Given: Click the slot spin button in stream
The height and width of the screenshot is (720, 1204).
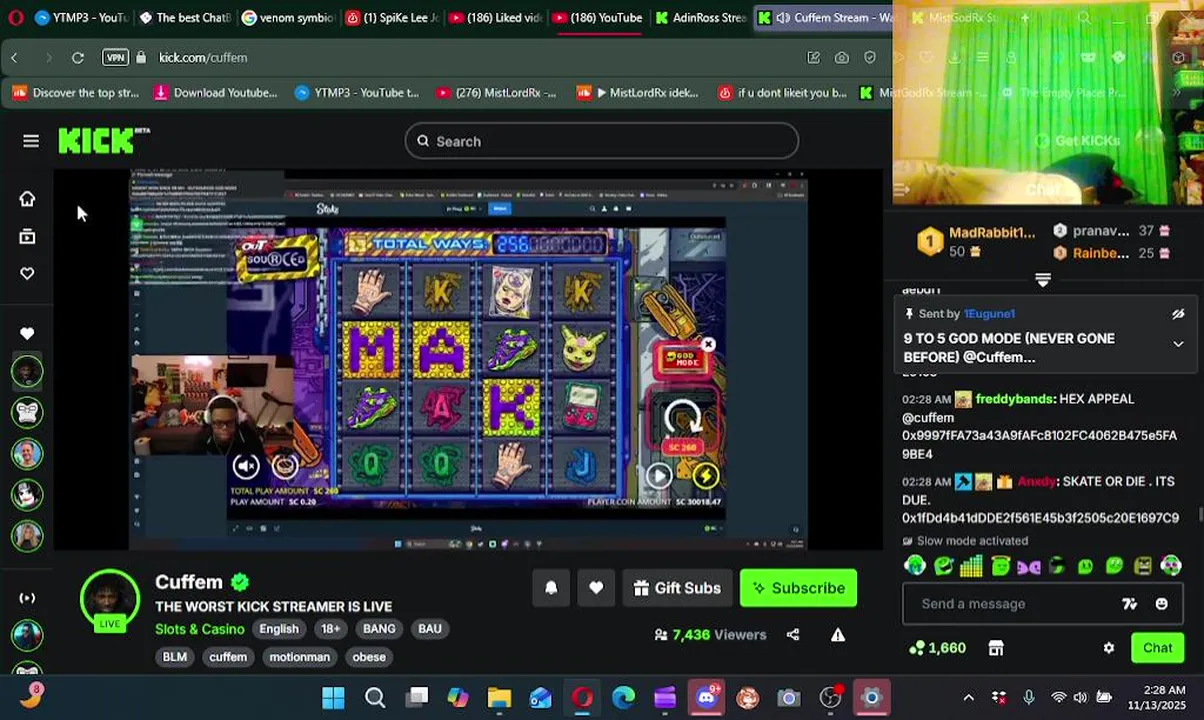Looking at the screenshot, I should [683, 417].
